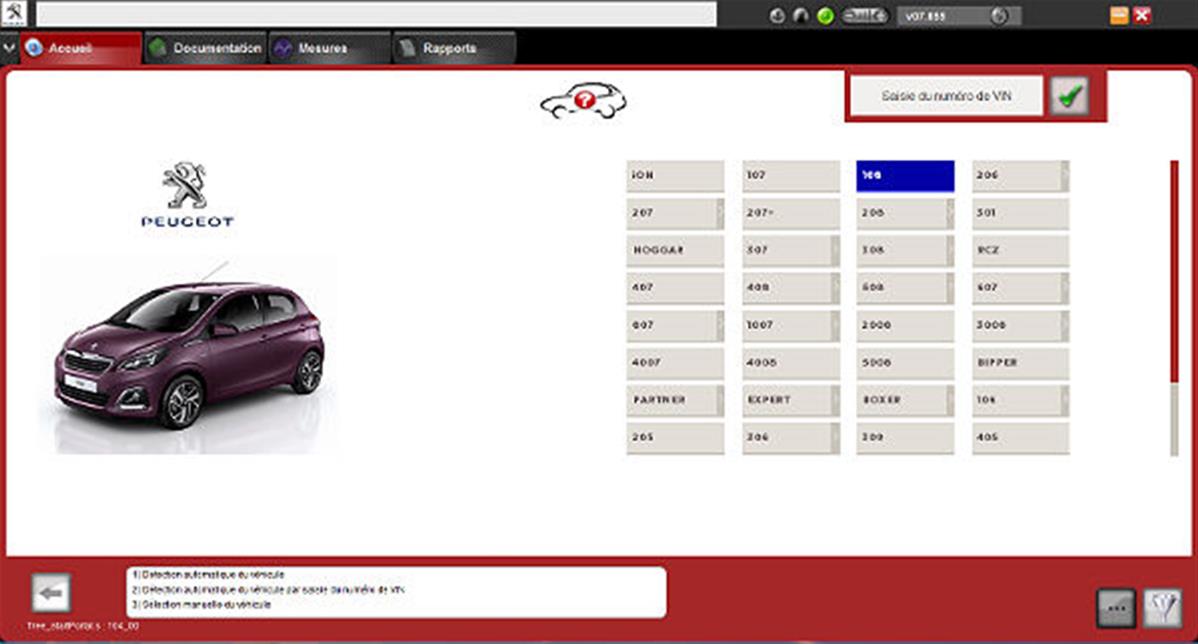Click instruction line 3 about manual selection
The width and height of the screenshot is (1198, 644).
coord(201,604)
